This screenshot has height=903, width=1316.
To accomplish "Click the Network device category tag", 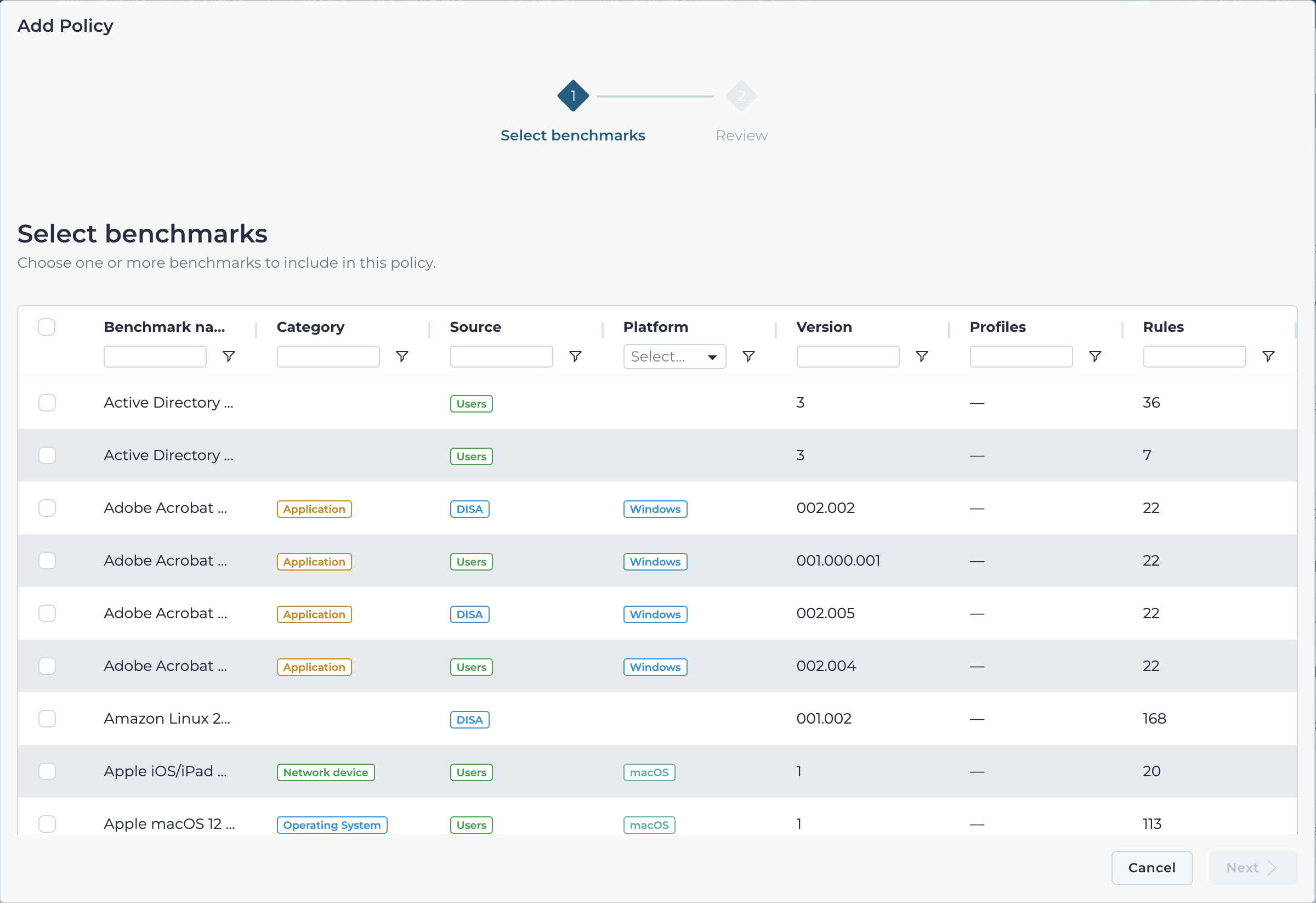I will pyautogui.click(x=326, y=772).
